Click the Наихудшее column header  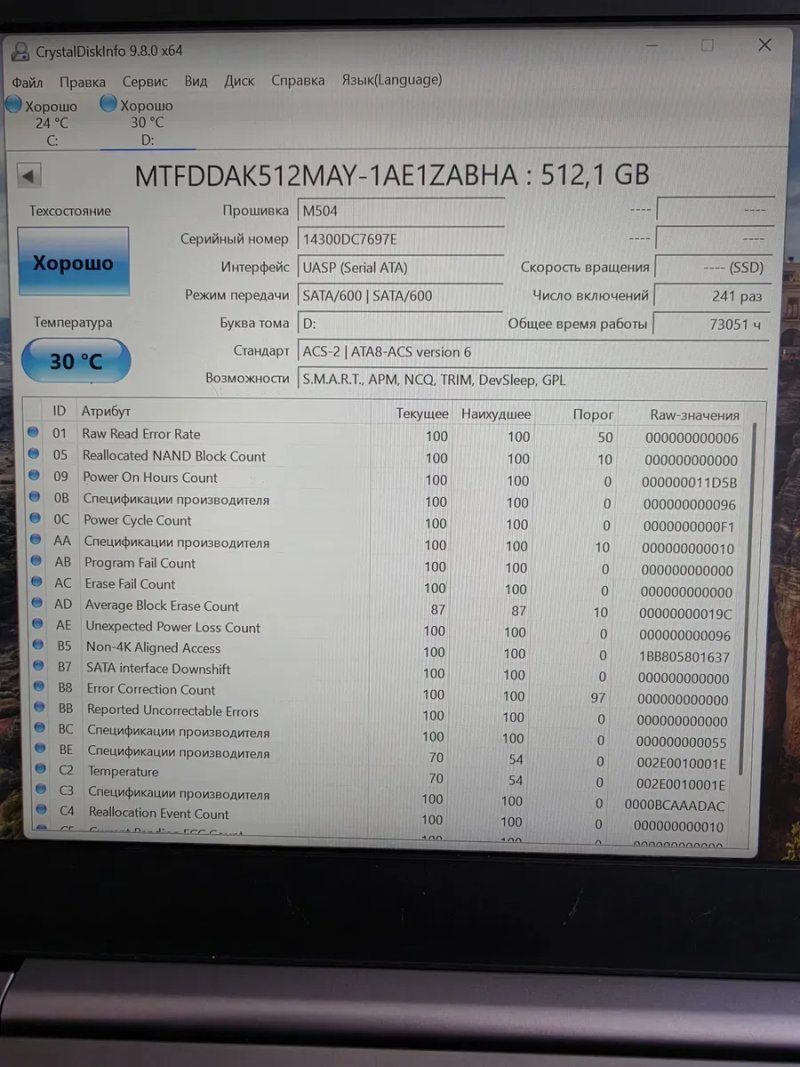[496, 414]
